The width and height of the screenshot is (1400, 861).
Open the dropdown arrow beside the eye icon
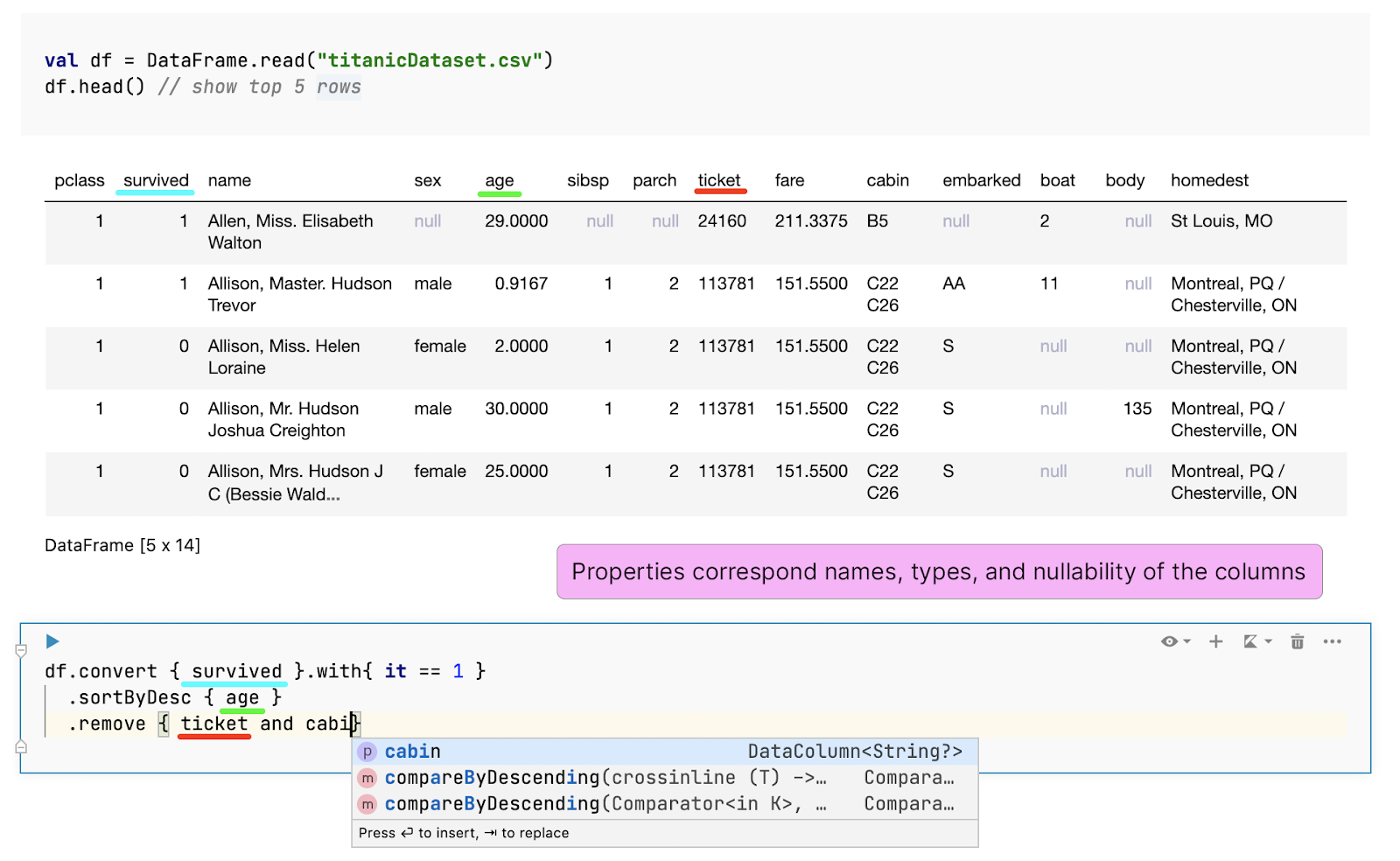(x=1187, y=642)
